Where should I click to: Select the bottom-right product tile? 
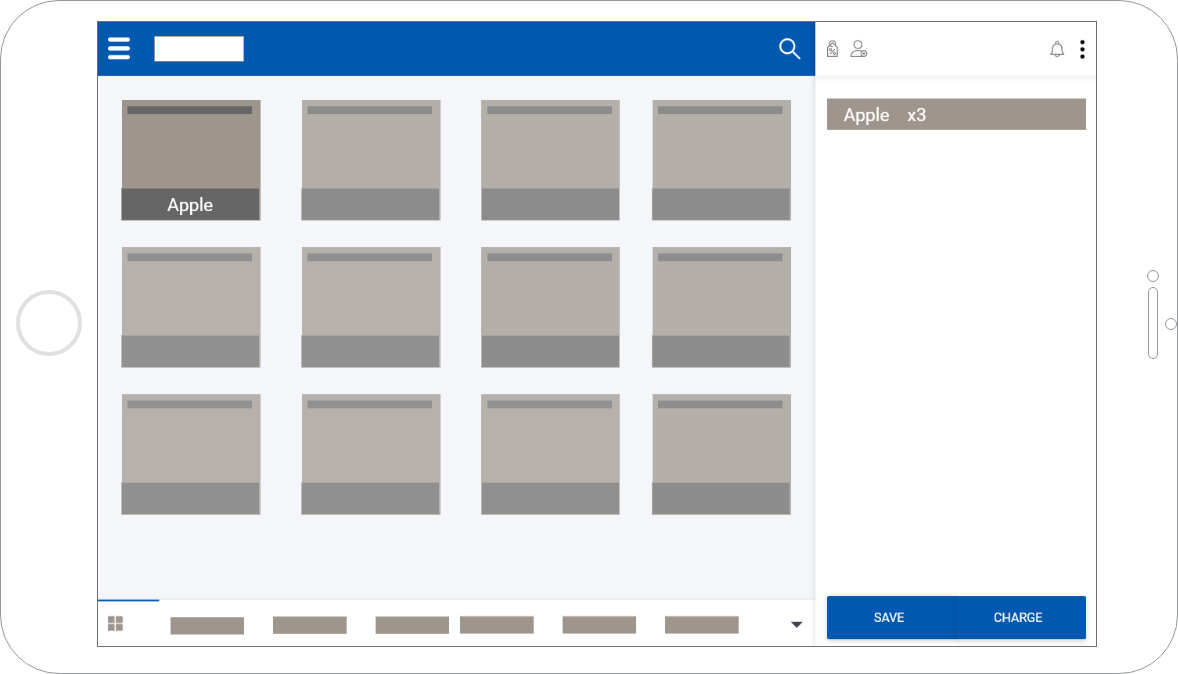tap(721, 454)
